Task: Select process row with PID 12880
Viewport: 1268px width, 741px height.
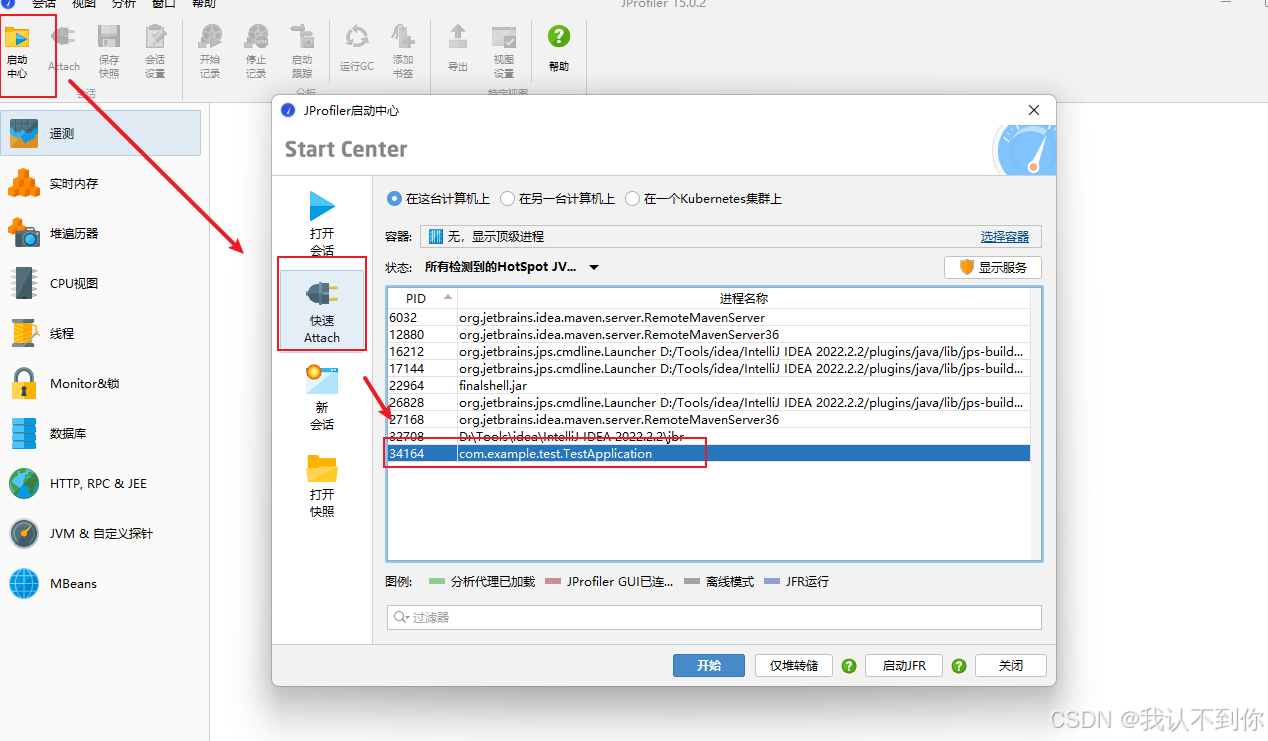Action: [x=709, y=334]
